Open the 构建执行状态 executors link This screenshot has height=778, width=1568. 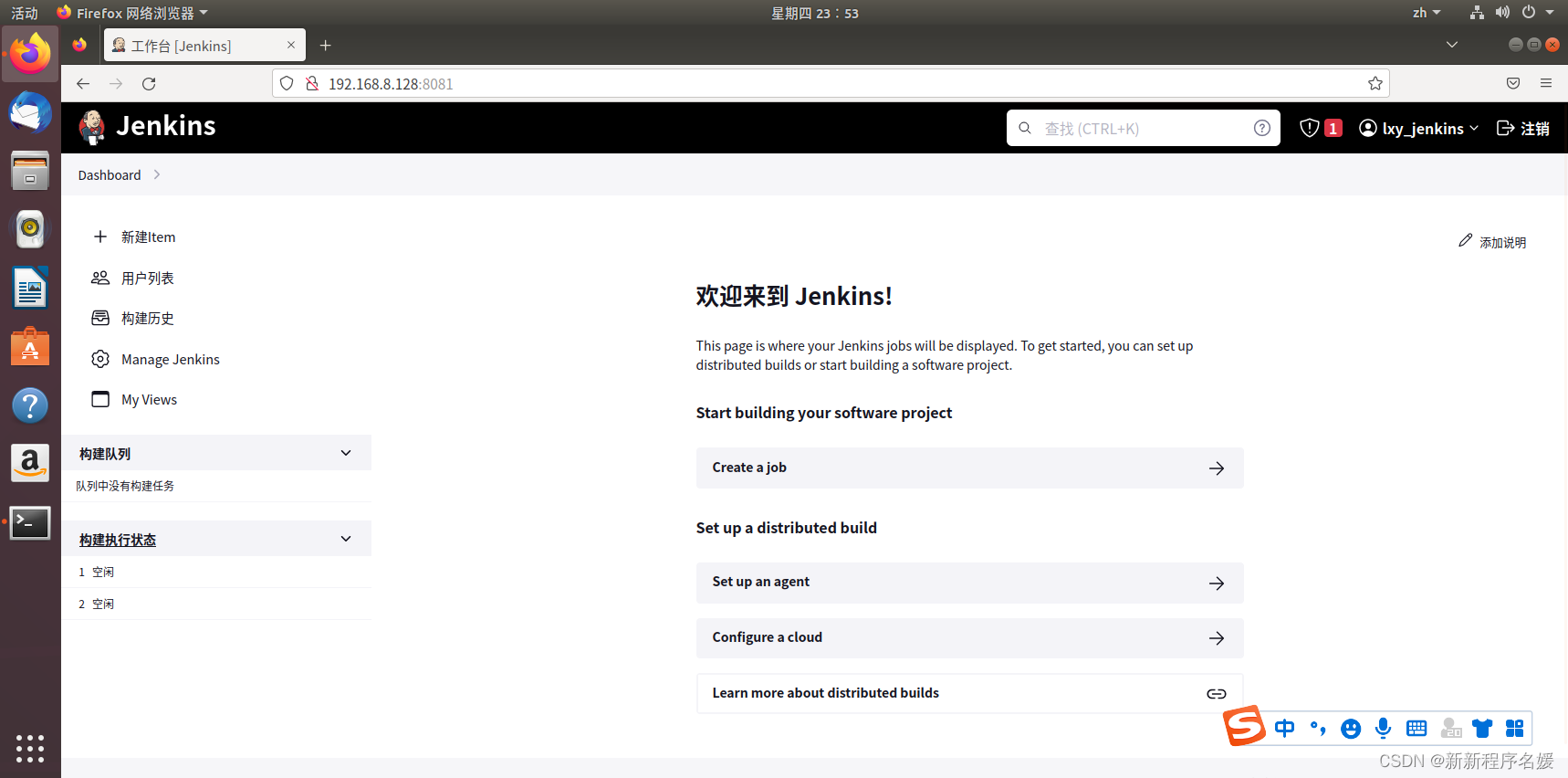118,540
